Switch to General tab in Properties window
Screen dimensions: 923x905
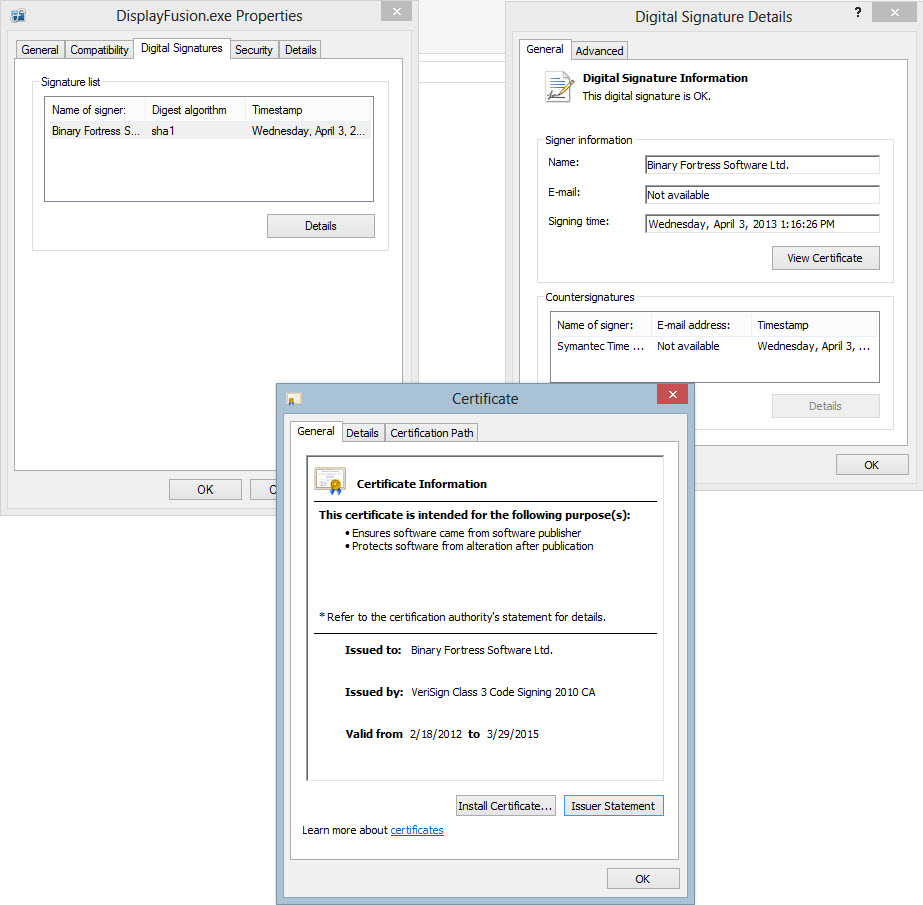(40, 50)
